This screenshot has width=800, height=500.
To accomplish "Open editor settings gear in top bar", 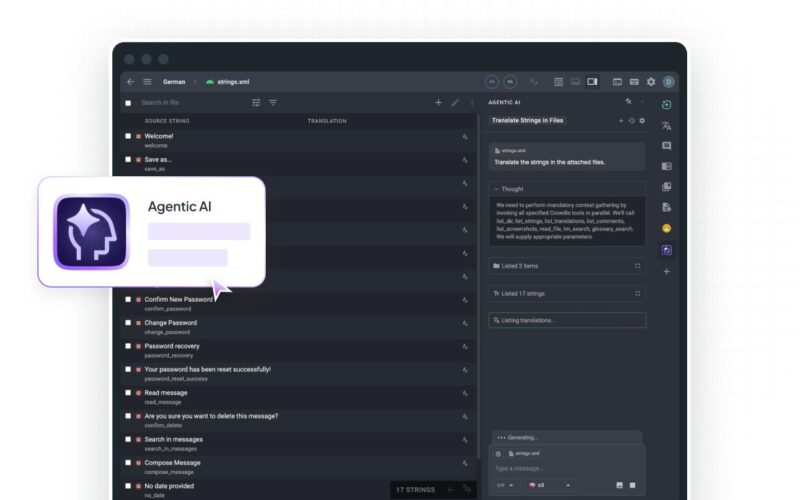I will (651, 82).
